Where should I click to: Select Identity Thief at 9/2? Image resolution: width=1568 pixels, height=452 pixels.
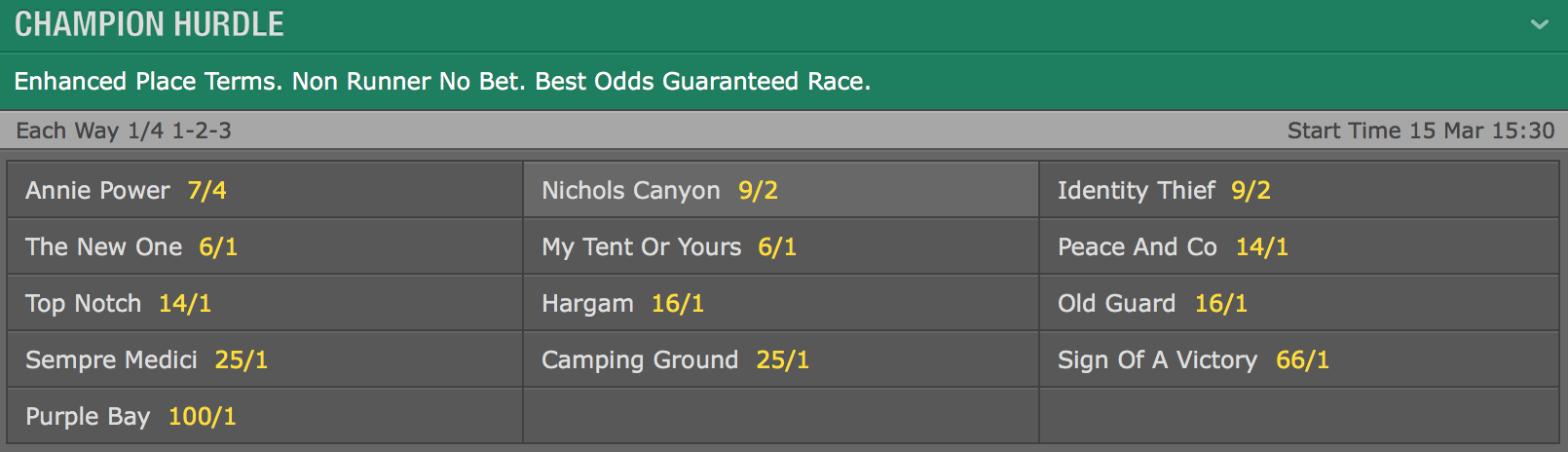[x=1299, y=190]
